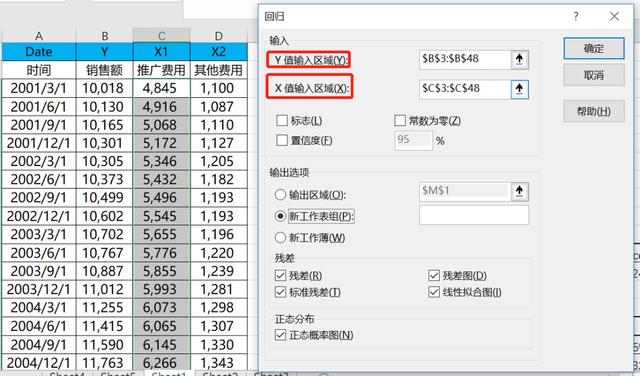The image size is (640, 376).
Task: Click the X1 header cell
Action: (162, 52)
